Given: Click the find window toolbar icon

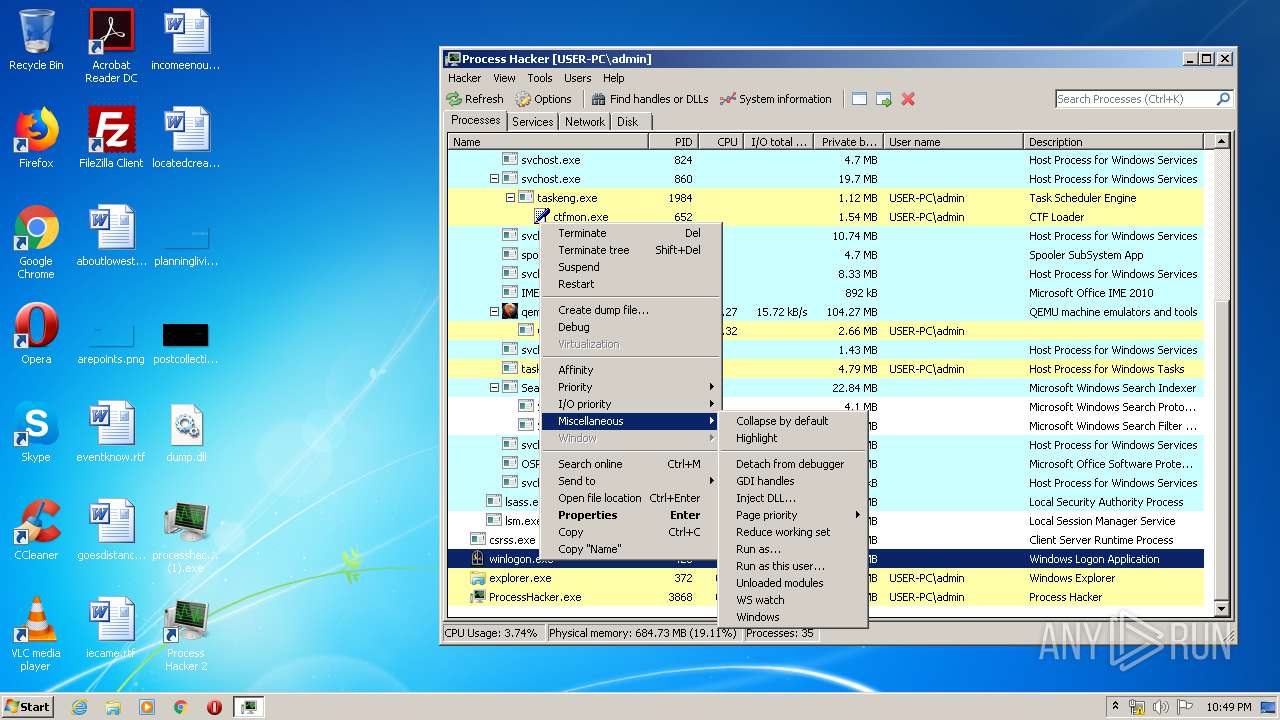Looking at the screenshot, I should point(859,99).
